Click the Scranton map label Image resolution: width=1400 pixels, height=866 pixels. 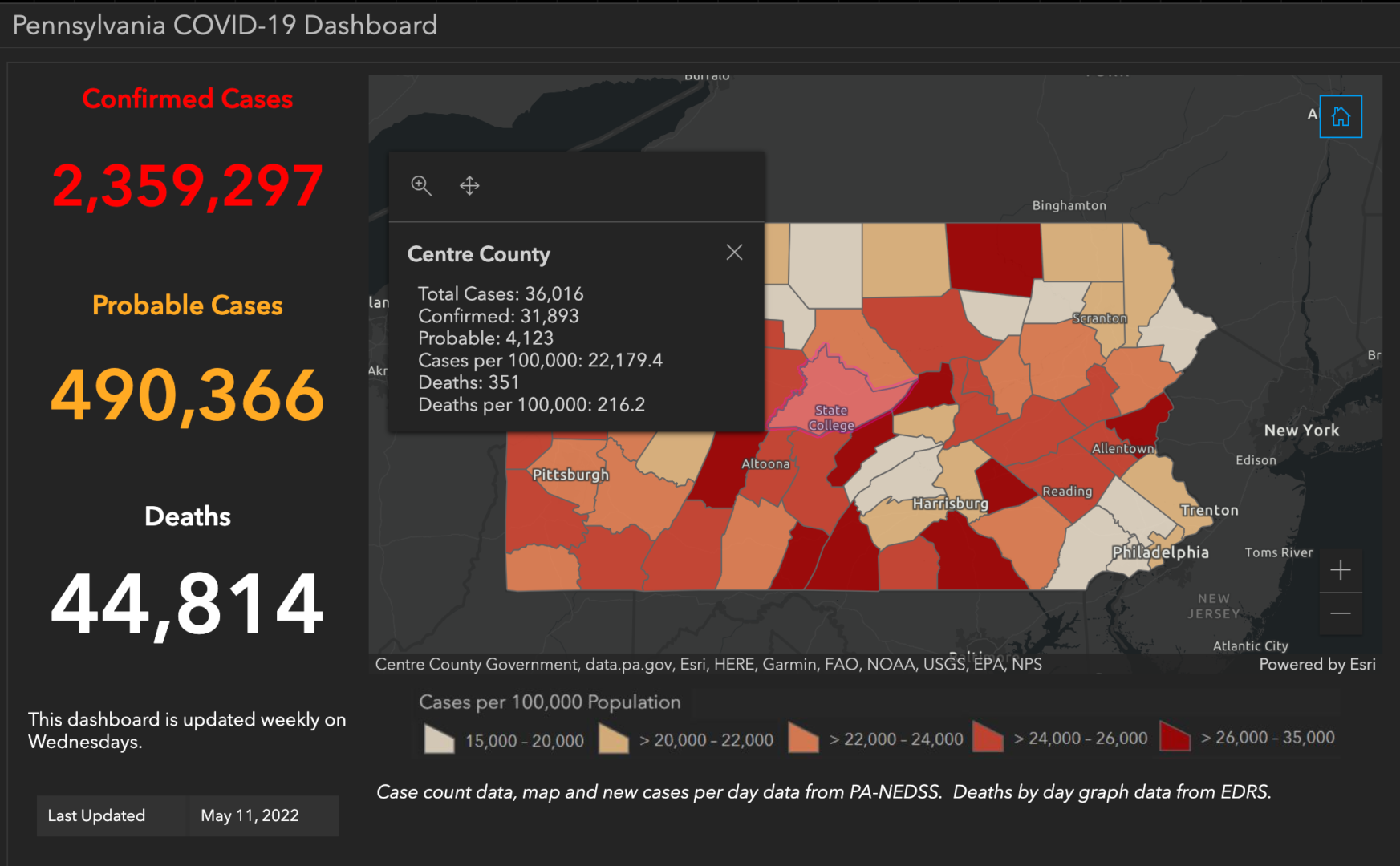point(1100,318)
